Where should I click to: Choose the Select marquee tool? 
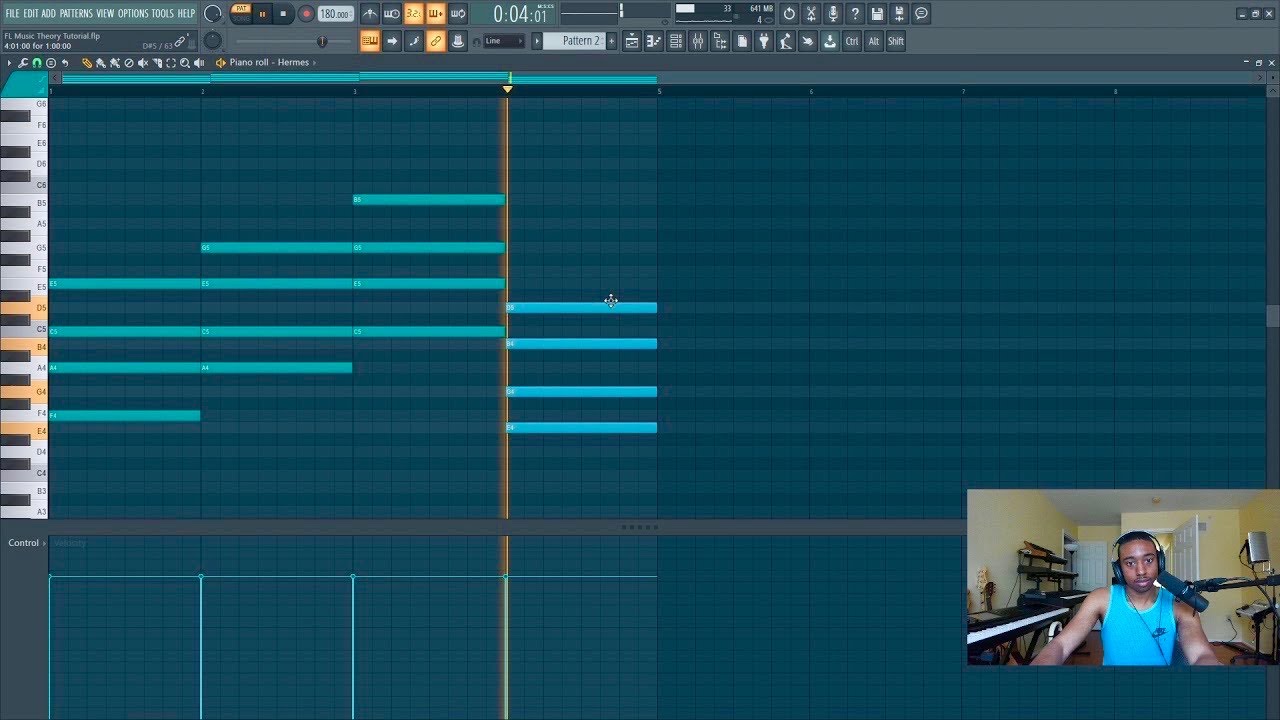pyautogui.click(x=171, y=63)
